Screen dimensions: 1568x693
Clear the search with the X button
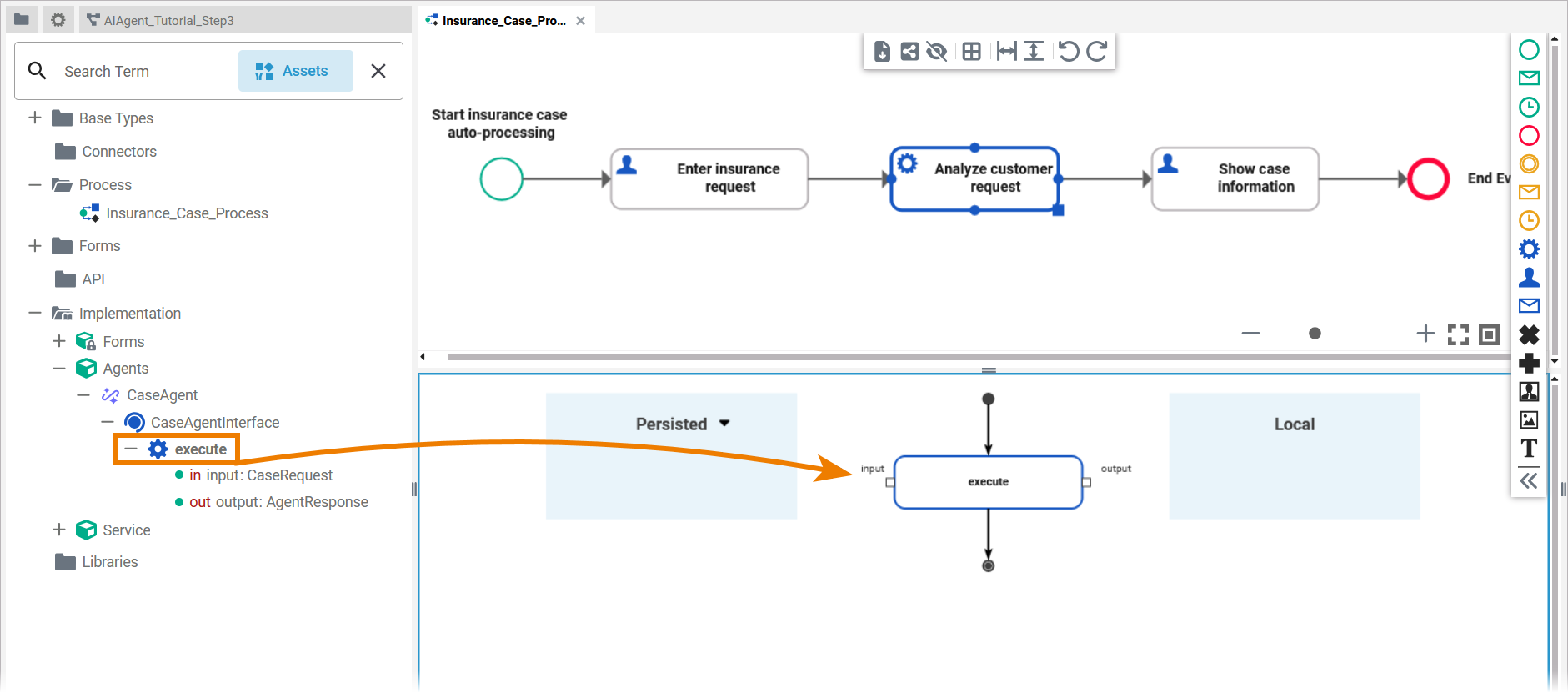click(378, 71)
